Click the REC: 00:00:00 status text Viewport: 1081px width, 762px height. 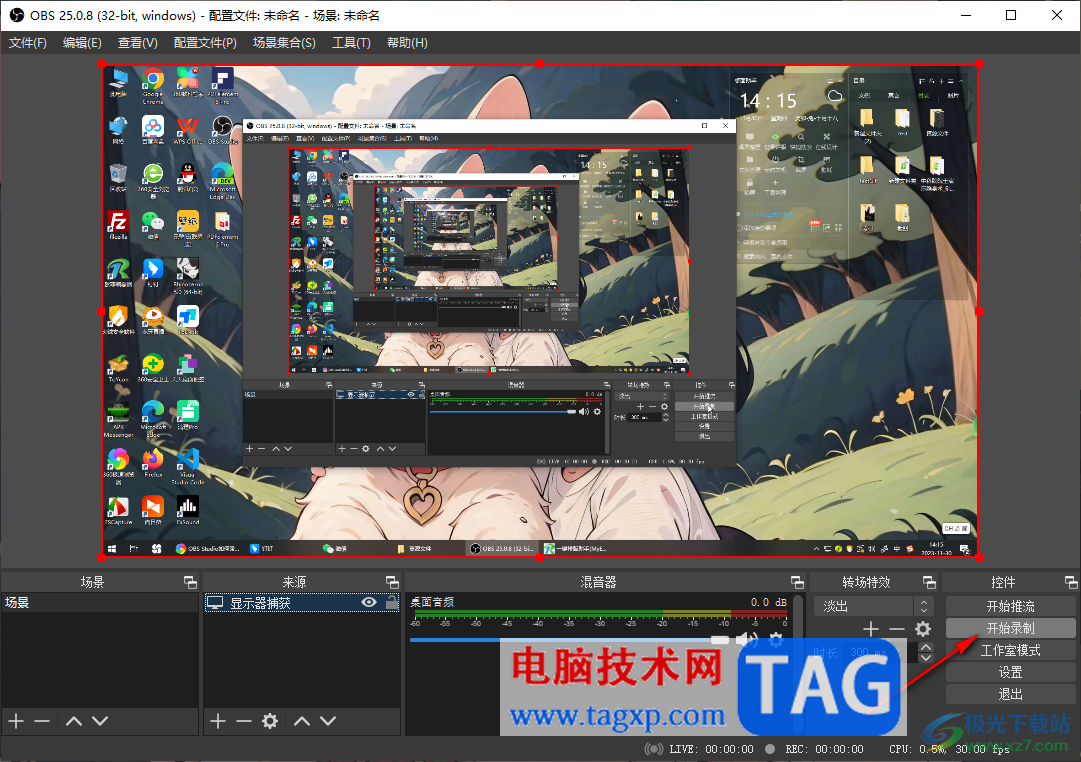click(824, 749)
